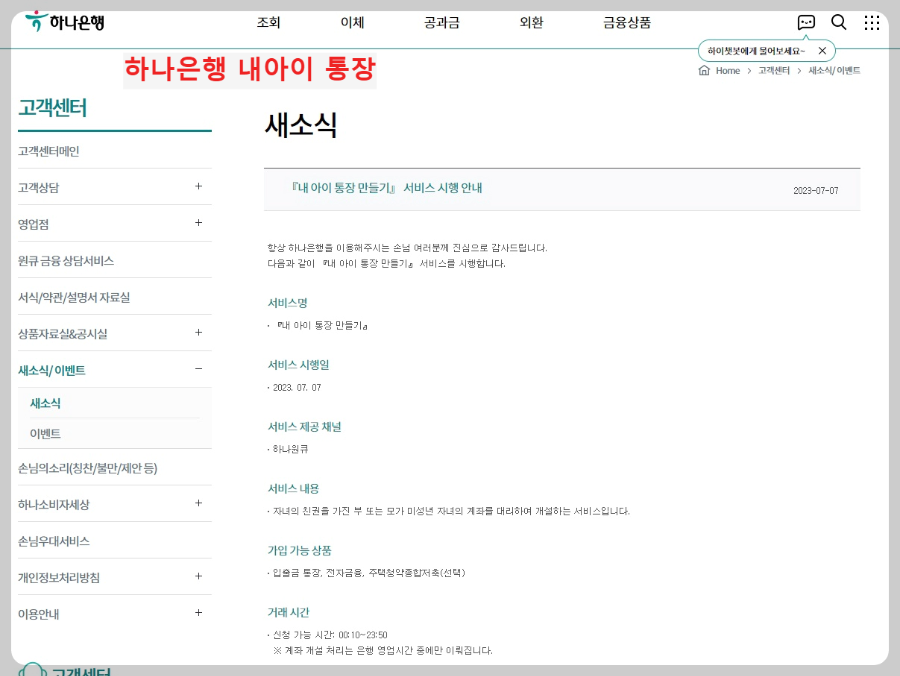The height and width of the screenshot is (676, 900).
Task: Click the 고객센터 sidebar heading
Action: tap(52, 107)
